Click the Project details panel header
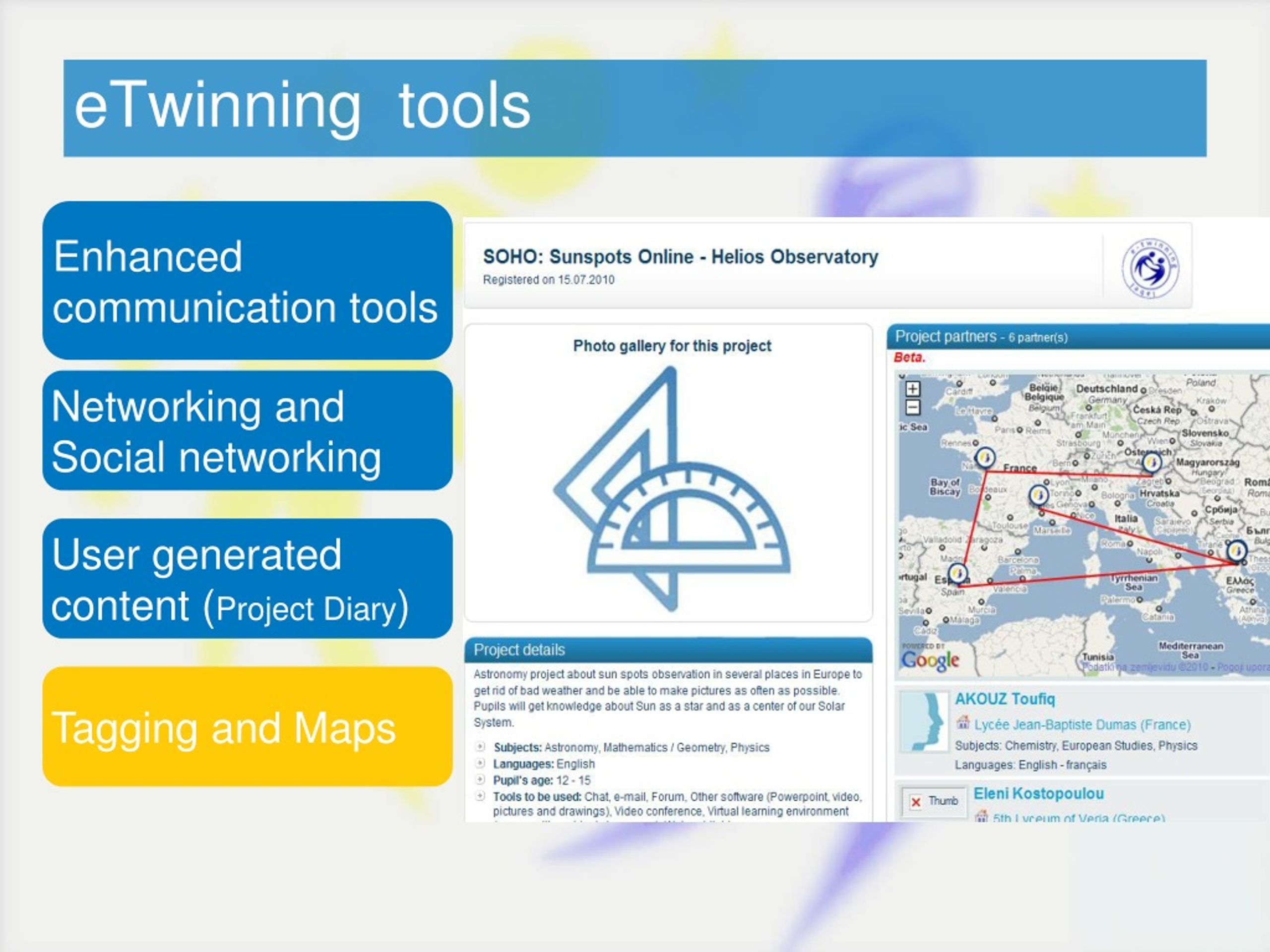1270x952 pixels. (668, 650)
